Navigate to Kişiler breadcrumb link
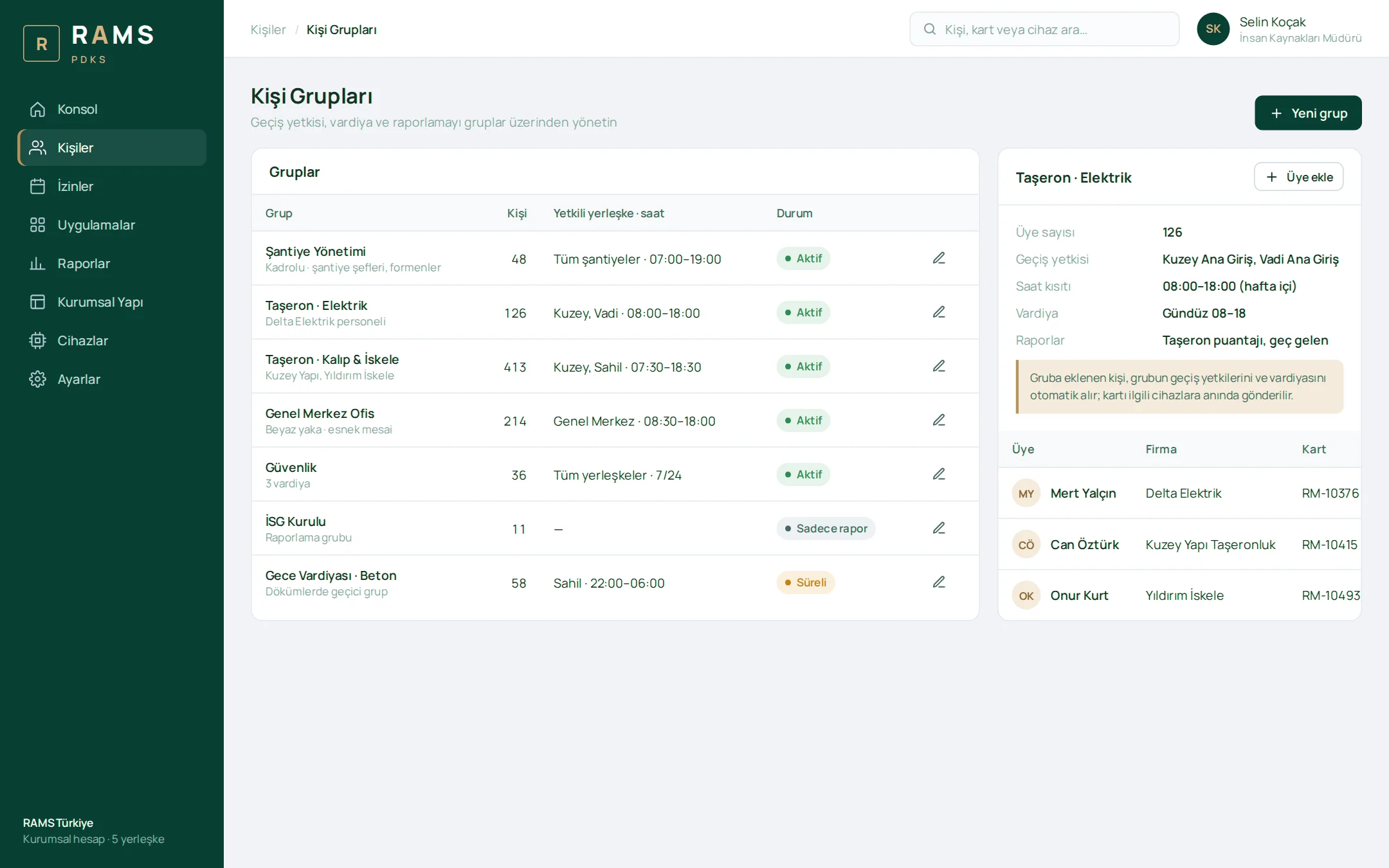This screenshot has width=1389, height=868. tap(268, 30)
